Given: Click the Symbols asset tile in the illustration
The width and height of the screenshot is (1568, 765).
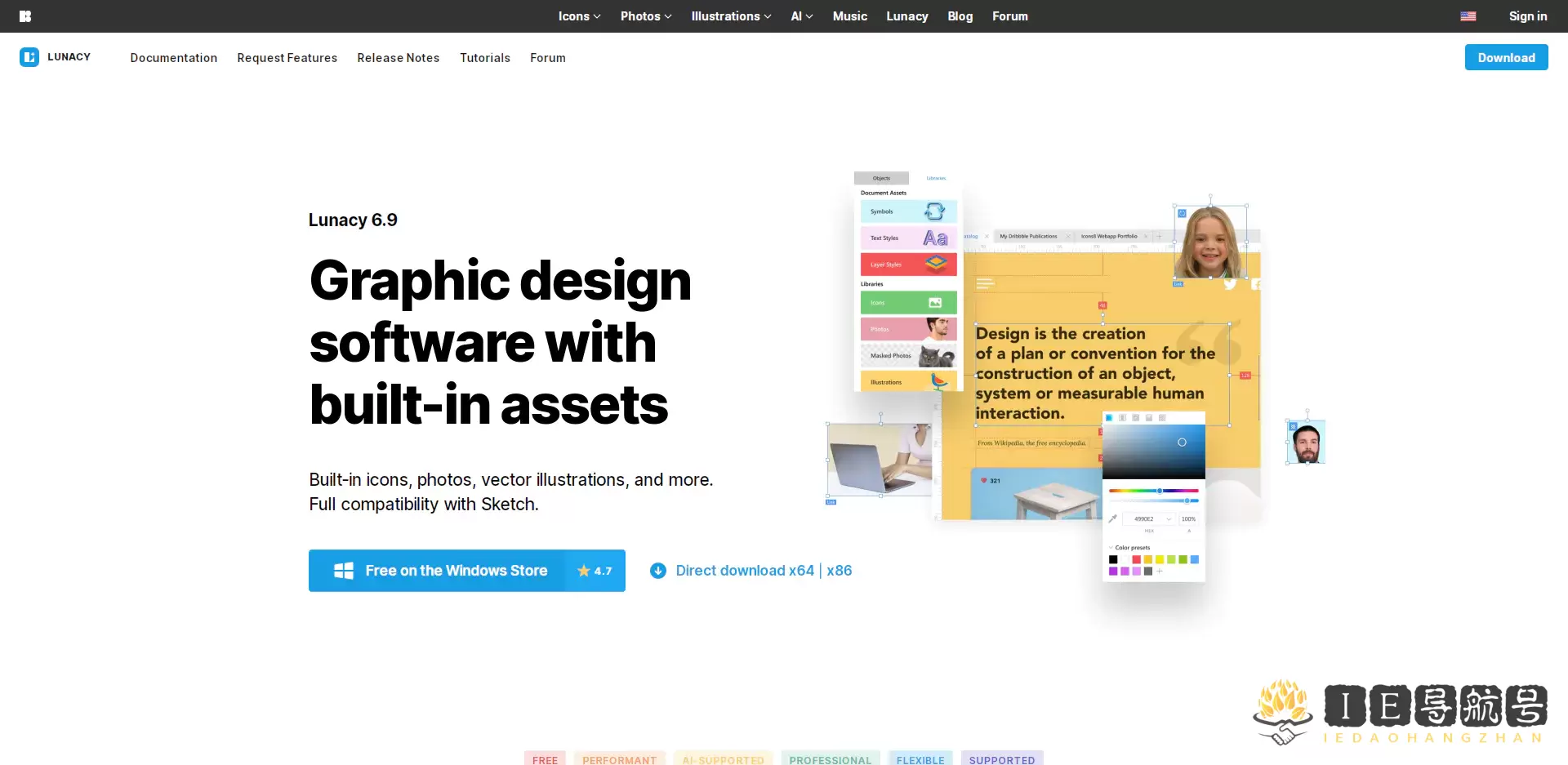Looking at the screenshot, I should (908, 211).
